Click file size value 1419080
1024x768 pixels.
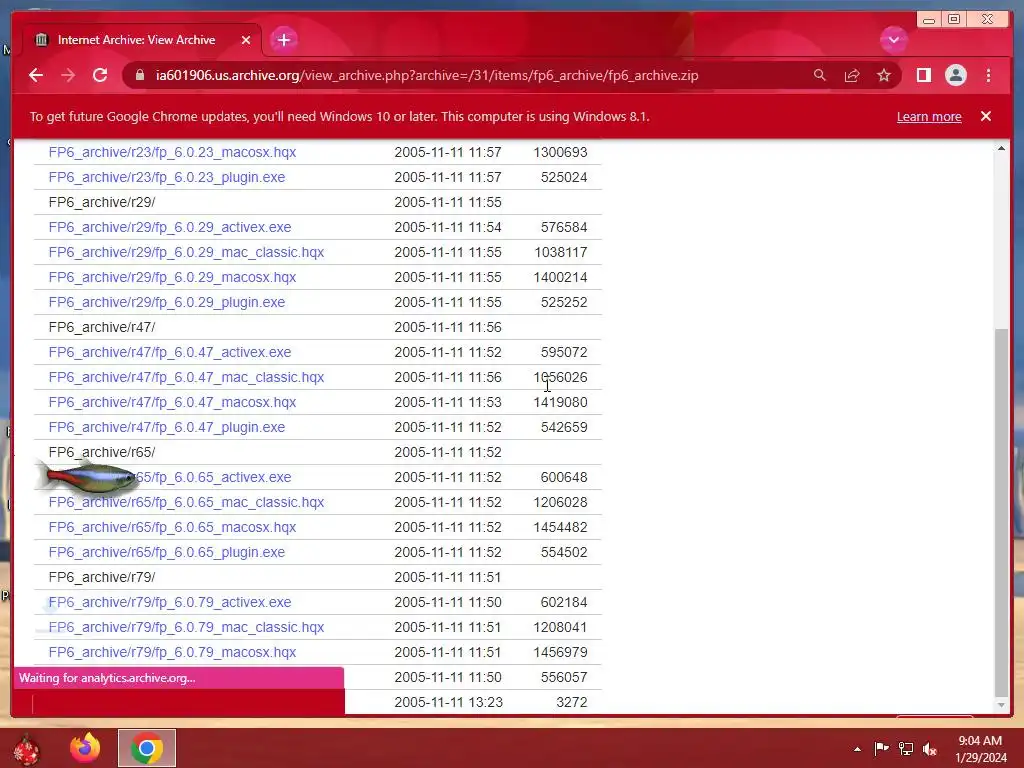[560, 402]
